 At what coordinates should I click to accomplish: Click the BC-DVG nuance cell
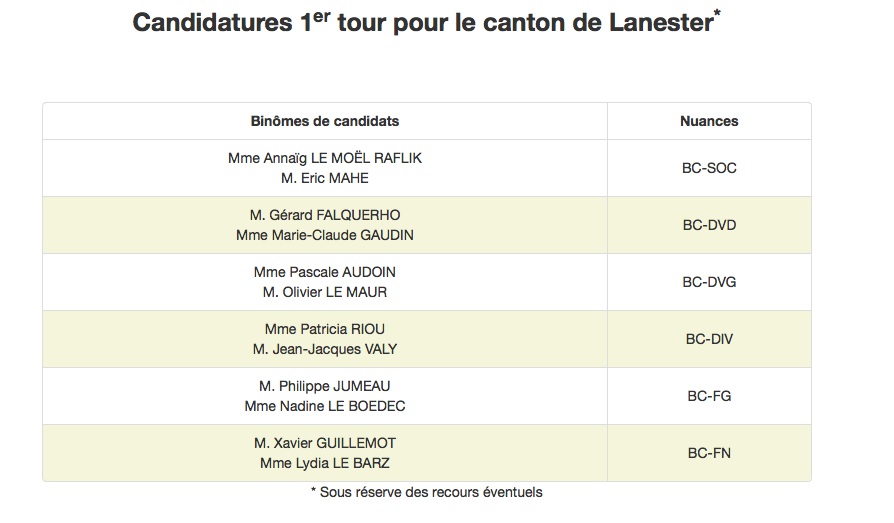[x=709, y=282]
